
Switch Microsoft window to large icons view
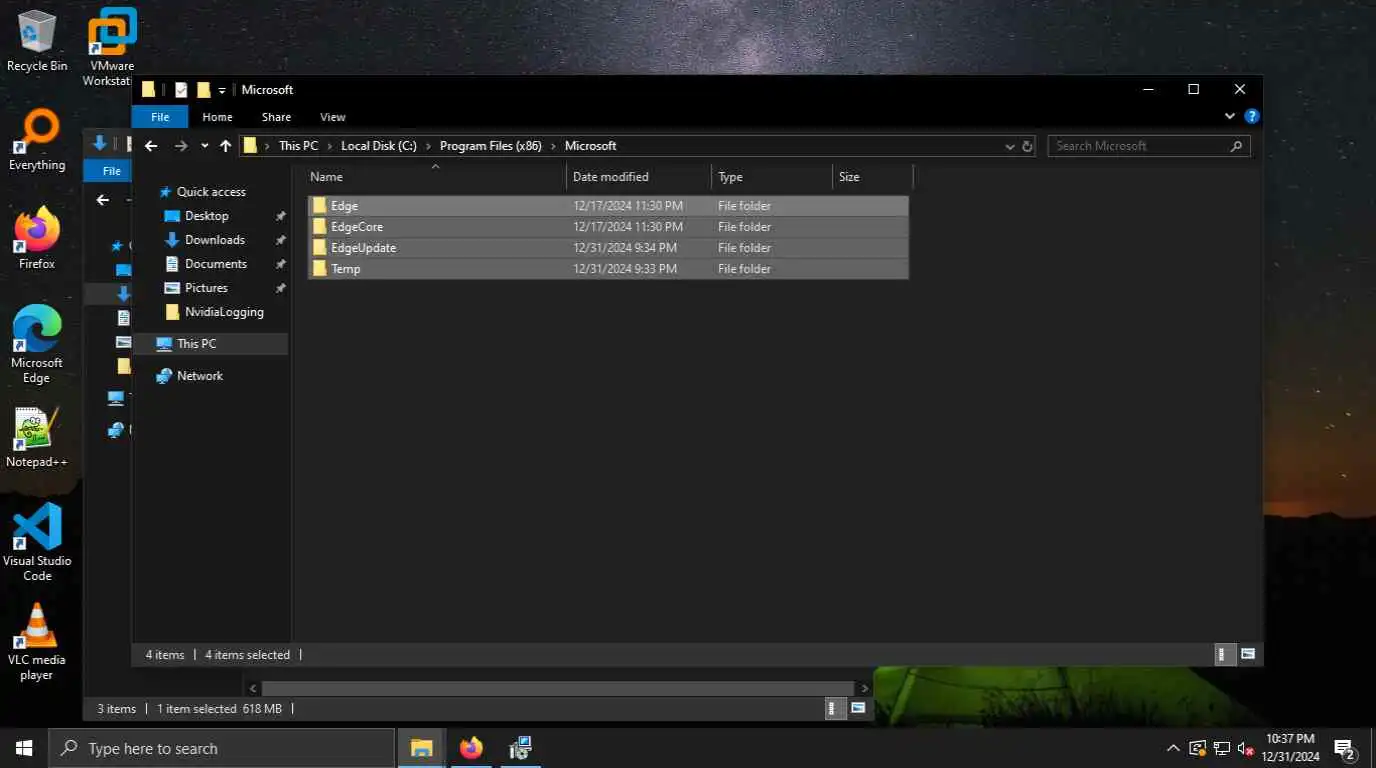coord(1248,655)
